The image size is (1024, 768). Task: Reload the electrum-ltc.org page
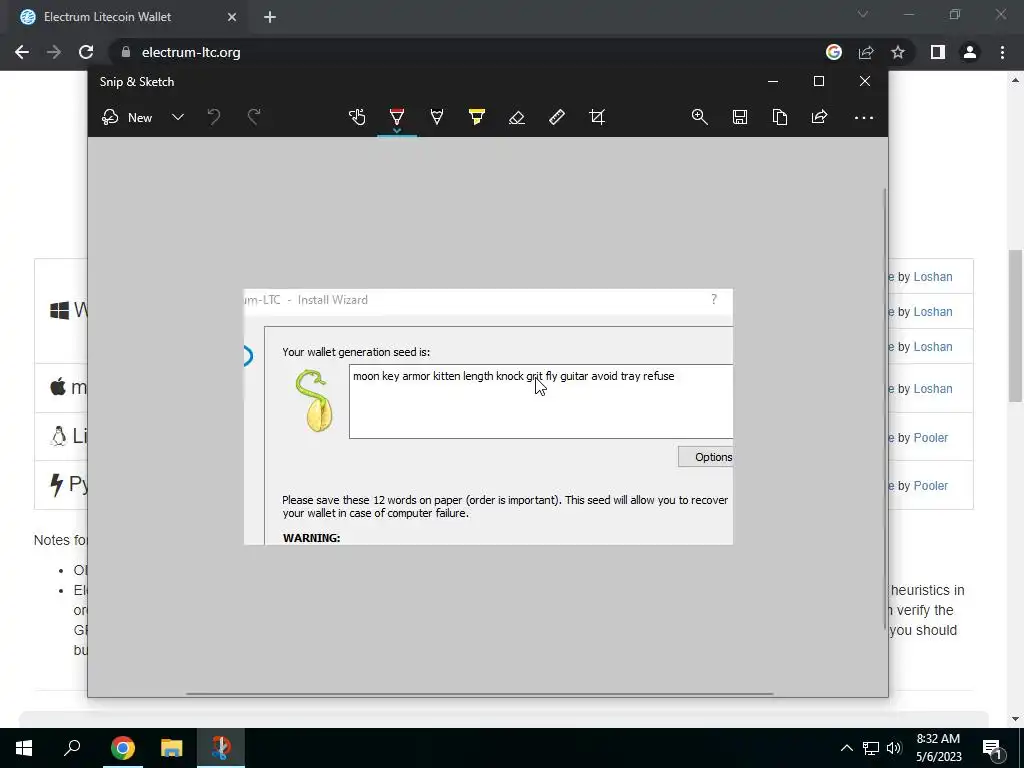point(86,52)
